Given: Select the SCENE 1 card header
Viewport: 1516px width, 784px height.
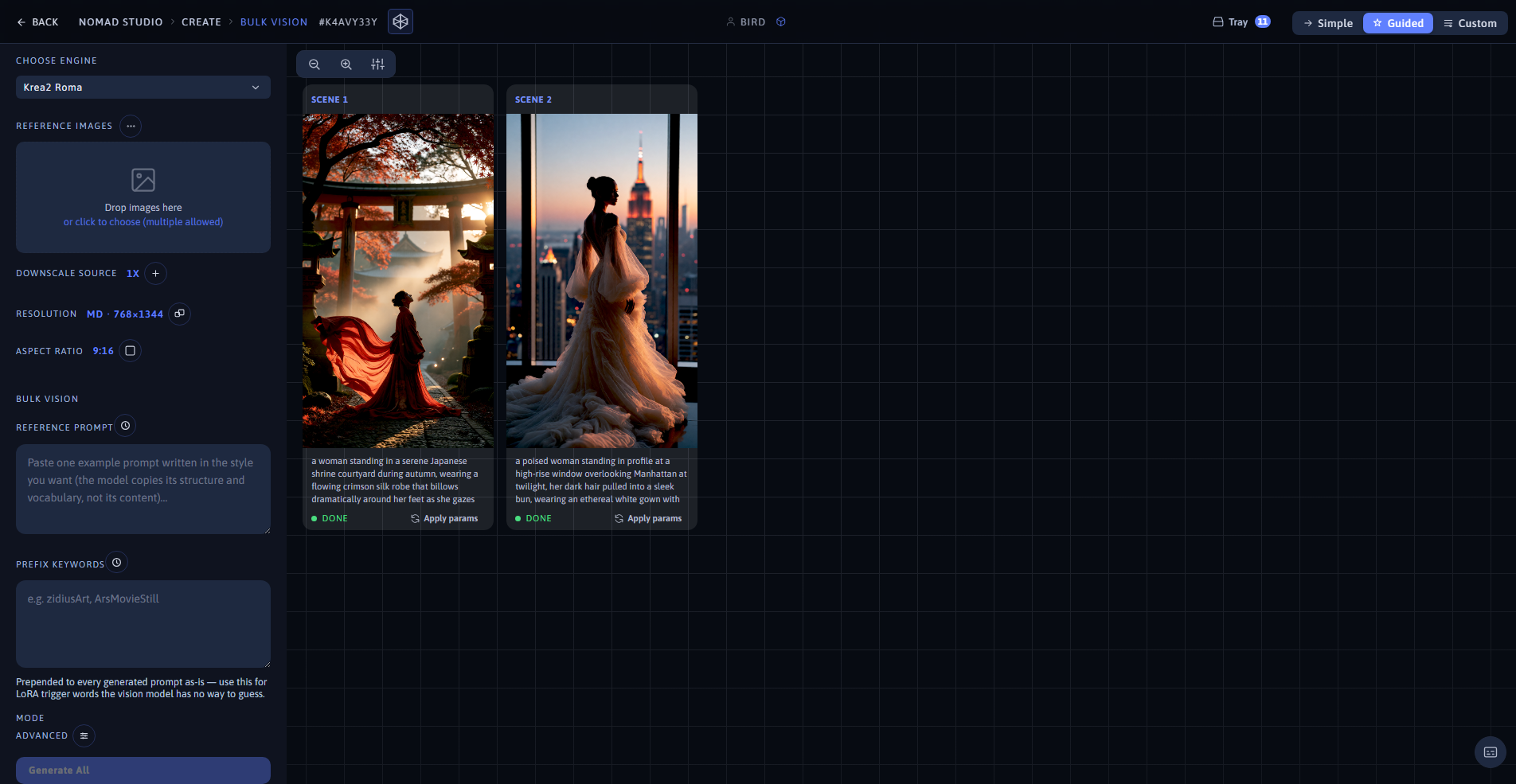Looking at the screenshot, I should (398, 99).
